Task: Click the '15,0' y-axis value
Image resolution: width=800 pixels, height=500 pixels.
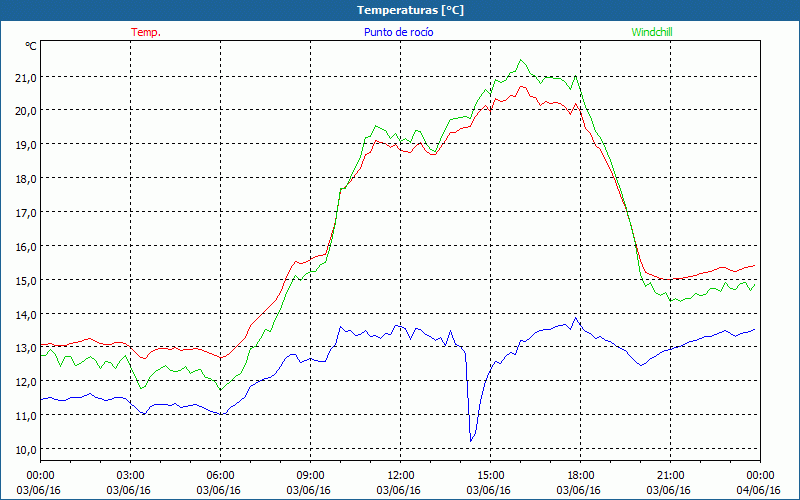Action: (x=26, y=281)
